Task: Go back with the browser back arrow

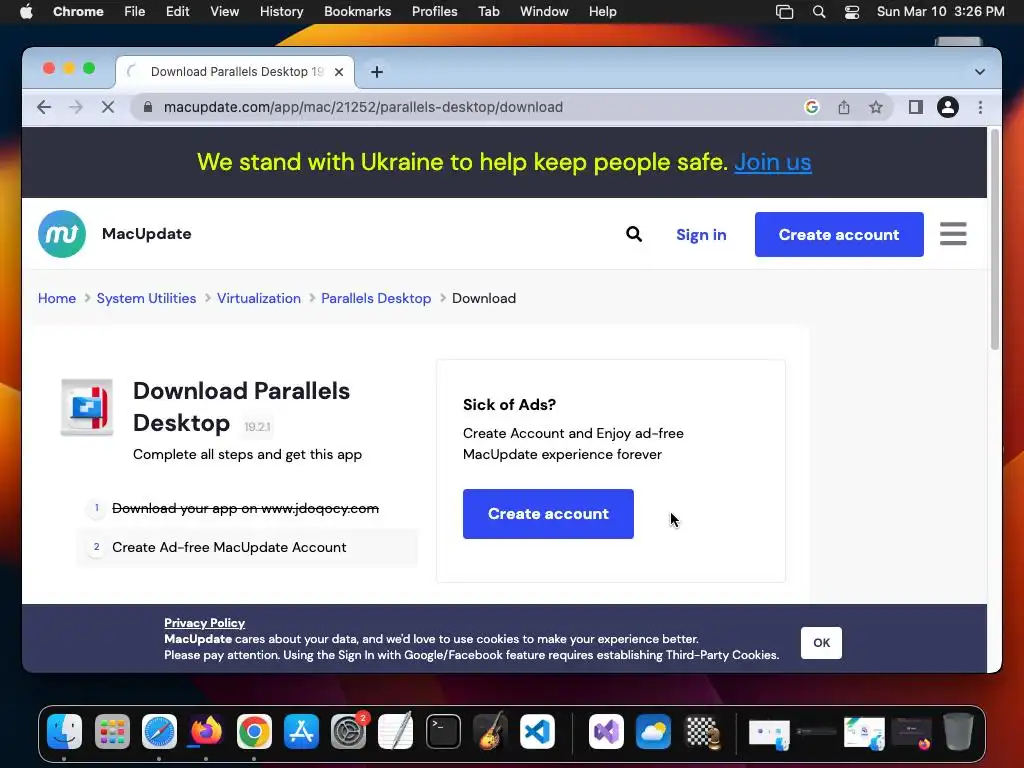Action: [44, 107]
